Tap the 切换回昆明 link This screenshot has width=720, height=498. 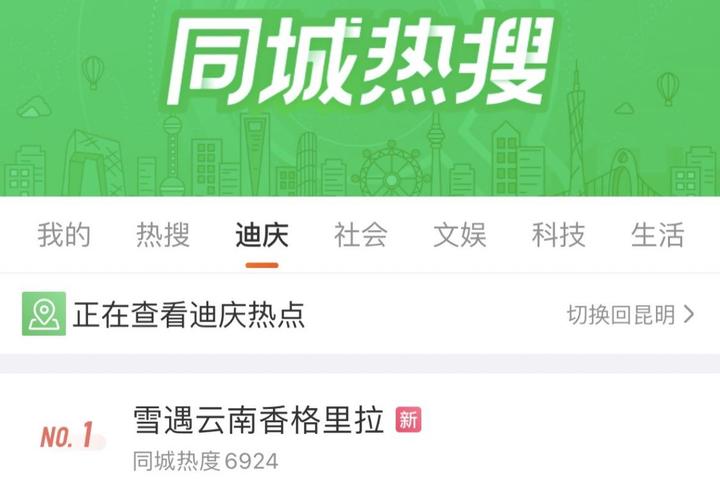(x=621, y=314)
